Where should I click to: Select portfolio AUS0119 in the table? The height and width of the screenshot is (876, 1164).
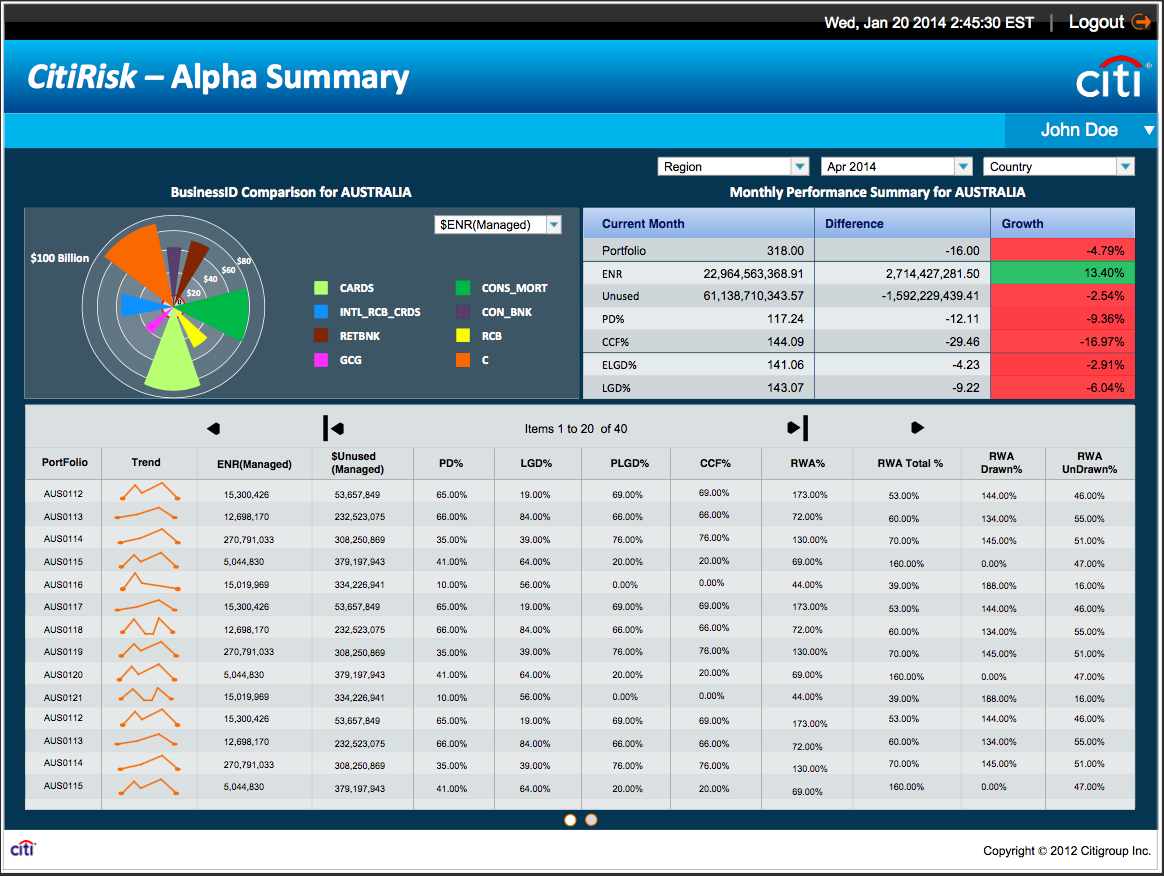[x=63, y=652]
